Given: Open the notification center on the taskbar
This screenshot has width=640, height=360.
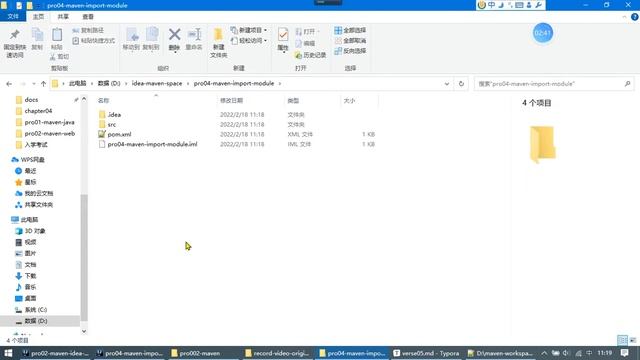Looking at the screenshot, I should tap(624, 353).
